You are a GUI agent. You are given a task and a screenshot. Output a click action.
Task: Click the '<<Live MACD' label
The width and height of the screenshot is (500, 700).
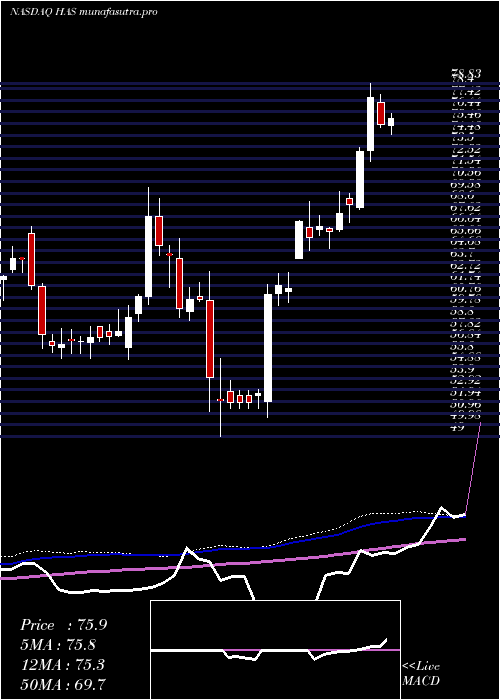[421, 674]
